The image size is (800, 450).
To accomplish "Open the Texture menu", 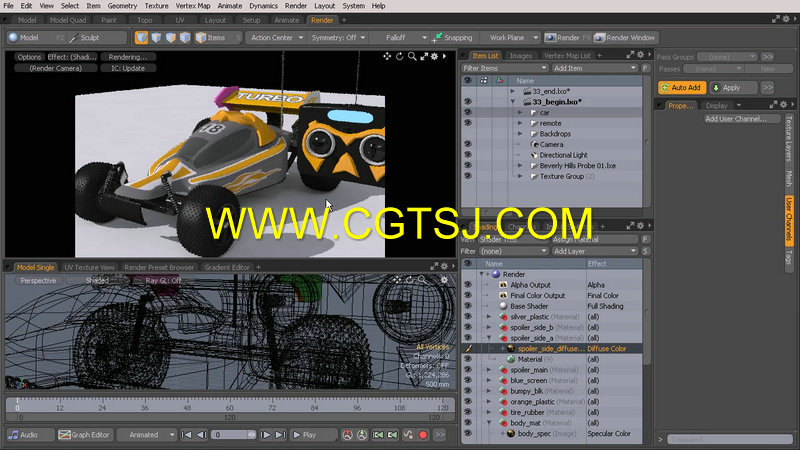I will [156, 6].
